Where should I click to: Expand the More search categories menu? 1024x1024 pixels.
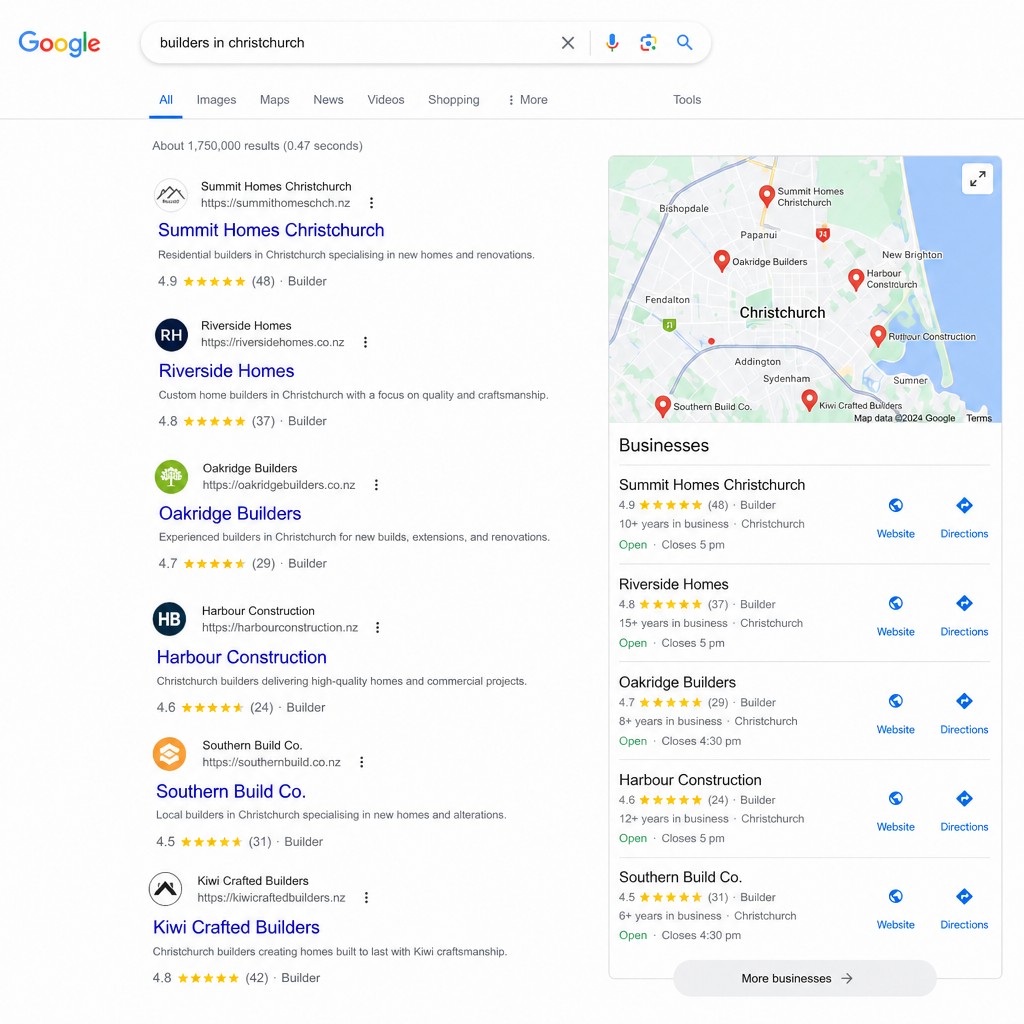point(528,100)
